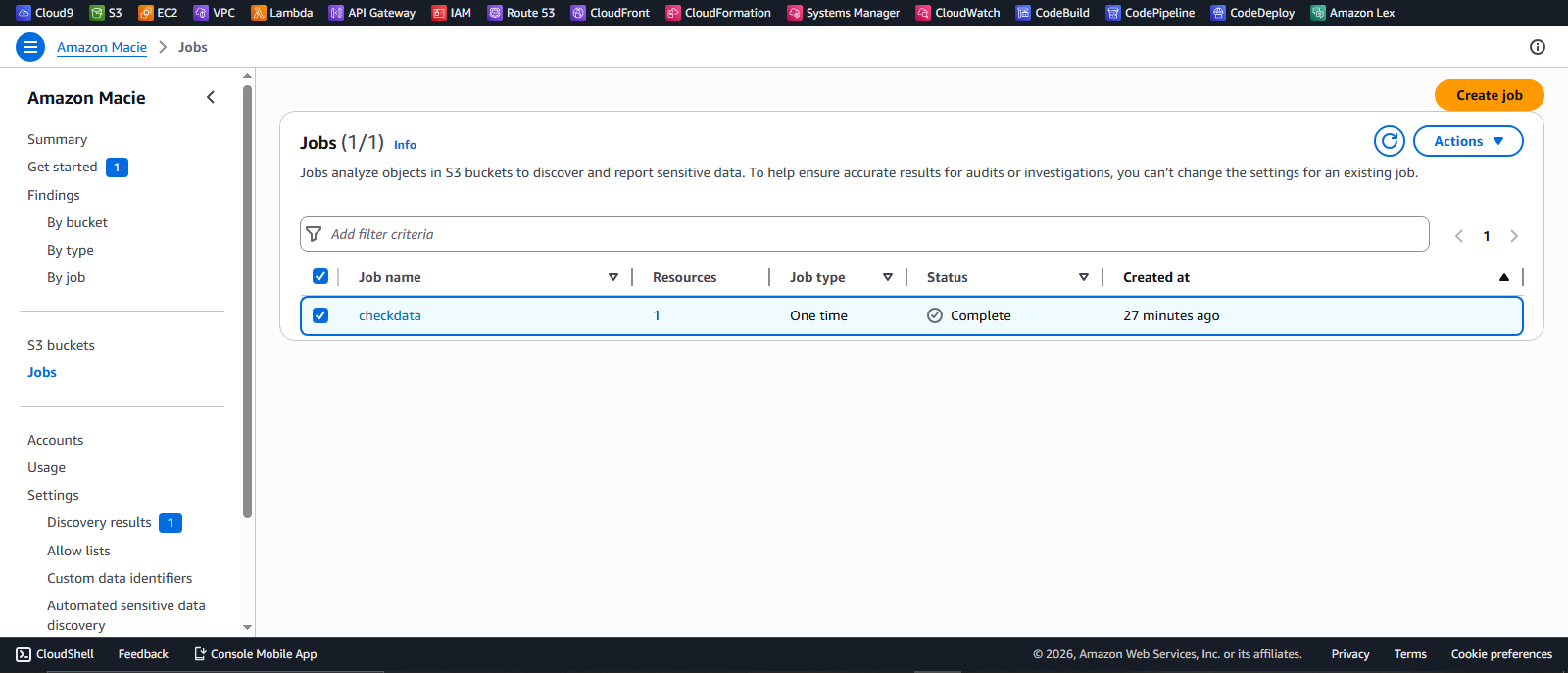Open the VPC shortcut icon
1568x673 pixels.
[201, 13]
